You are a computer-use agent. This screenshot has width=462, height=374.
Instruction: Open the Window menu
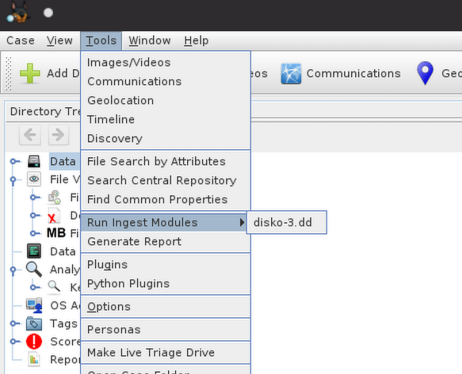click(x=150, y=41)
